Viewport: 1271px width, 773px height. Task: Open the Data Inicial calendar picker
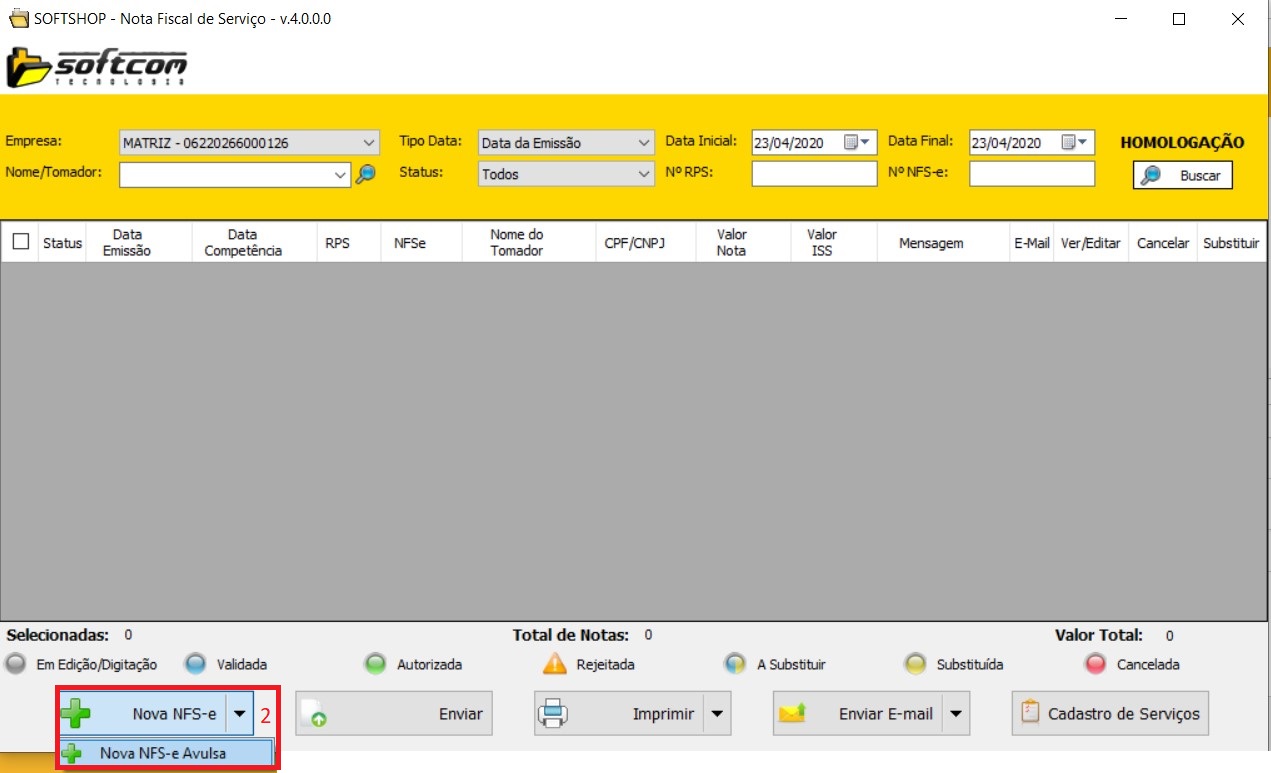859,143
